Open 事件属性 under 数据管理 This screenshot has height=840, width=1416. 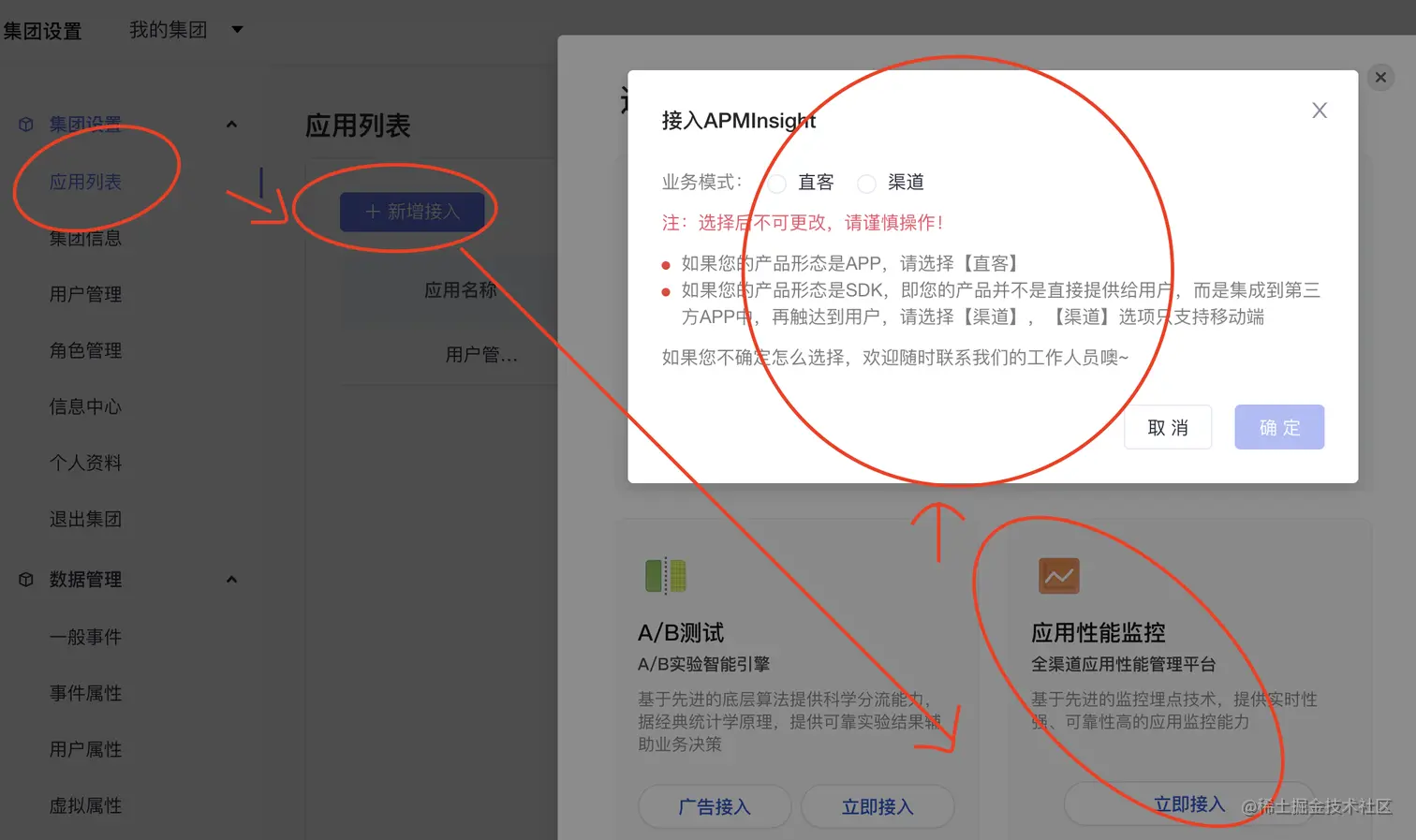85,693
